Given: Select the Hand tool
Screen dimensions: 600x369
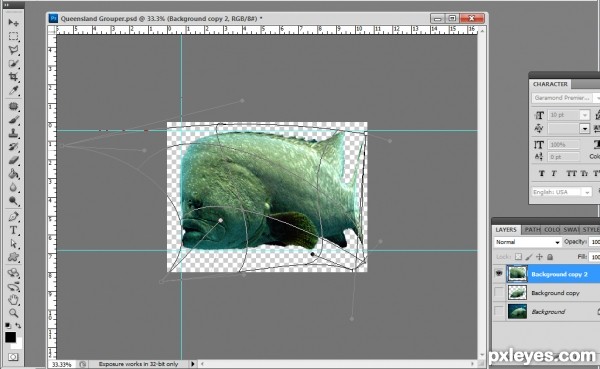Looking at the screenshot, I should pyautogui.click(x=13, y=300).
